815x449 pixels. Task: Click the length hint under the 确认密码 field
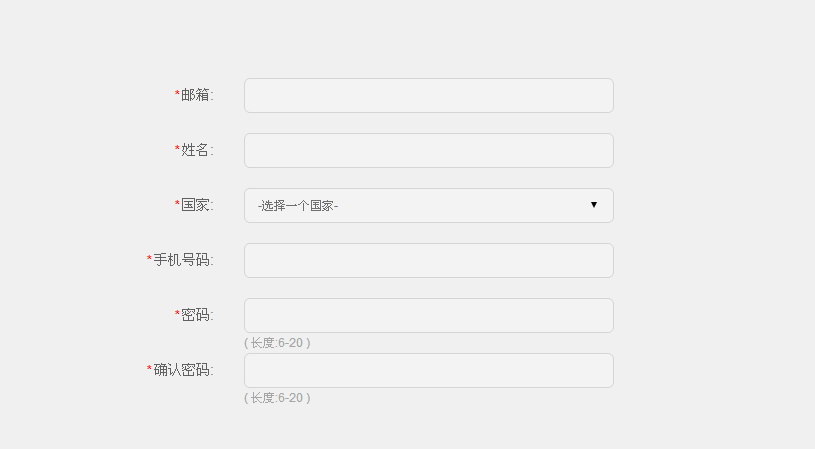(x=277, y=398)
